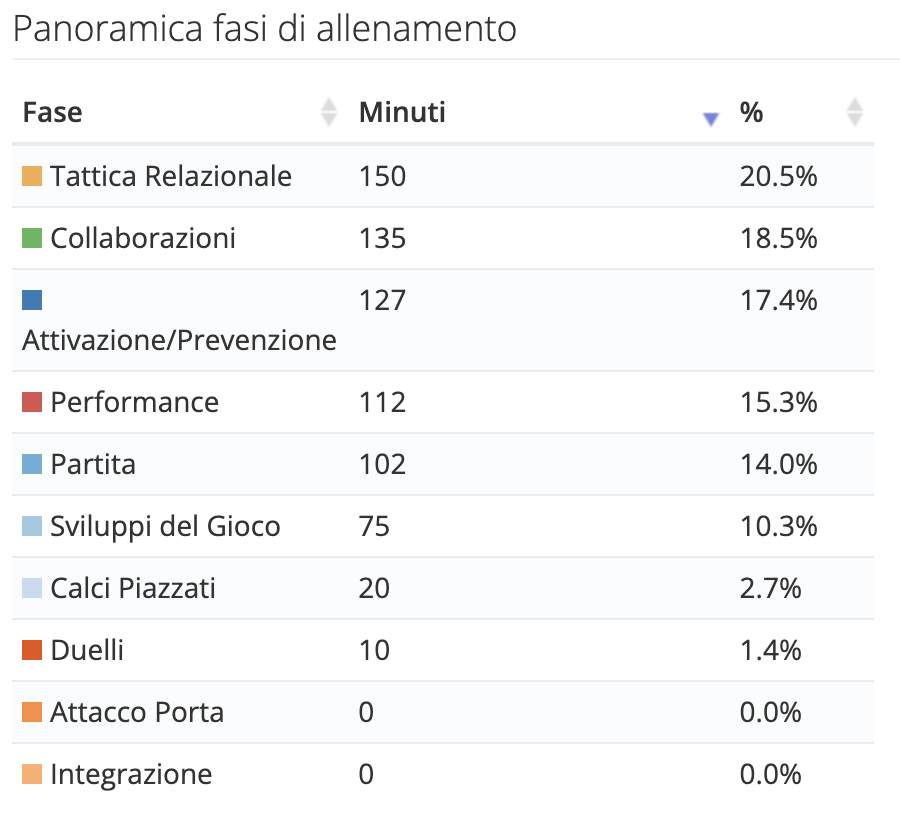Click the dark blue Attivazione/Prevenzione swatch

click(32, 300)
